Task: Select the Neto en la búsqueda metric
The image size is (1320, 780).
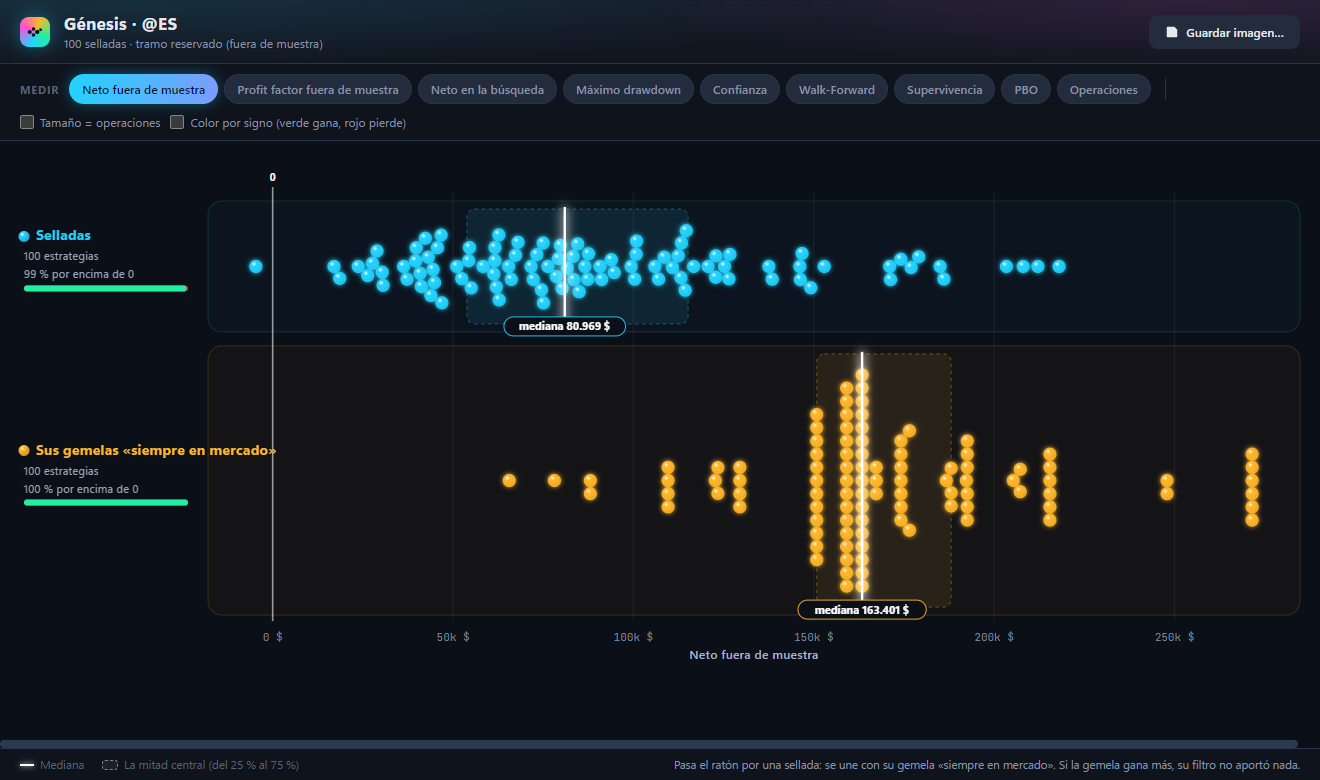Action: pyautogui.click(x=487, y=89)
